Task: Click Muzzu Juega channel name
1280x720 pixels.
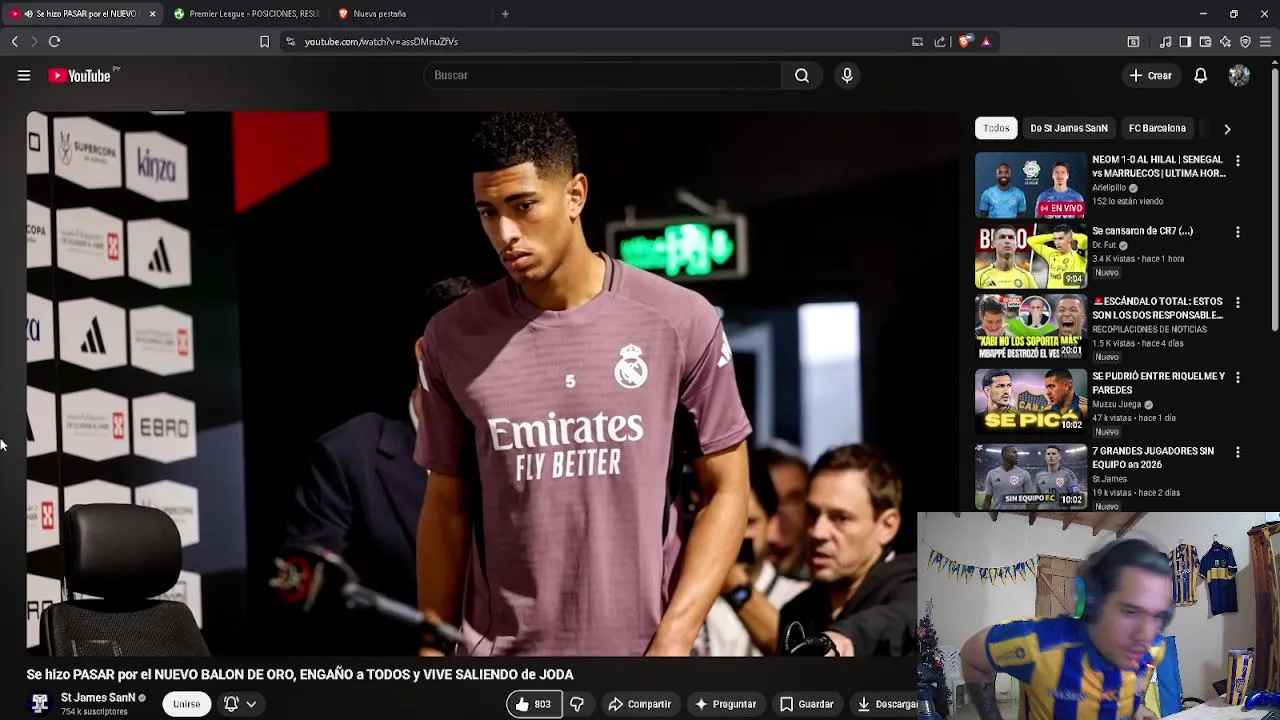Action: click(x=1116, y=405)
